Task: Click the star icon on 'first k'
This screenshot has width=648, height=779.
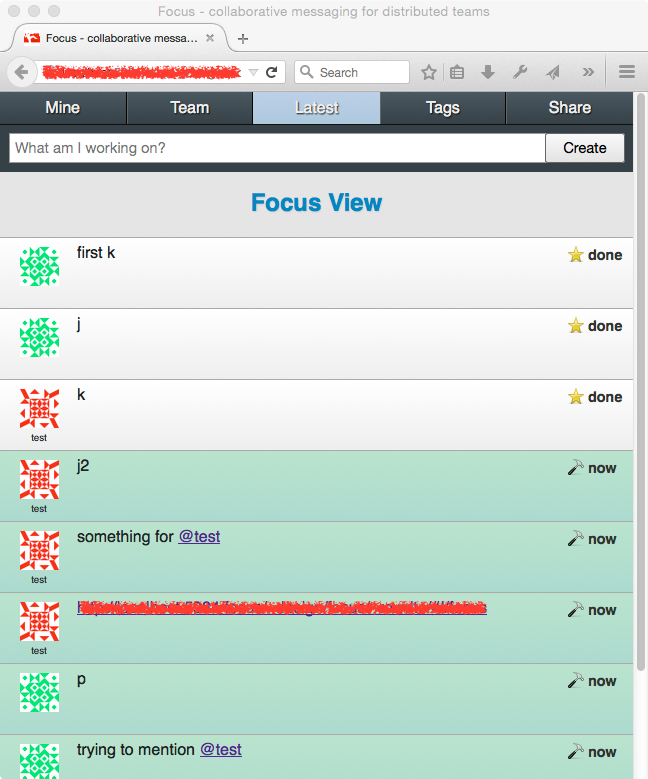Action: tap(575, 255)
